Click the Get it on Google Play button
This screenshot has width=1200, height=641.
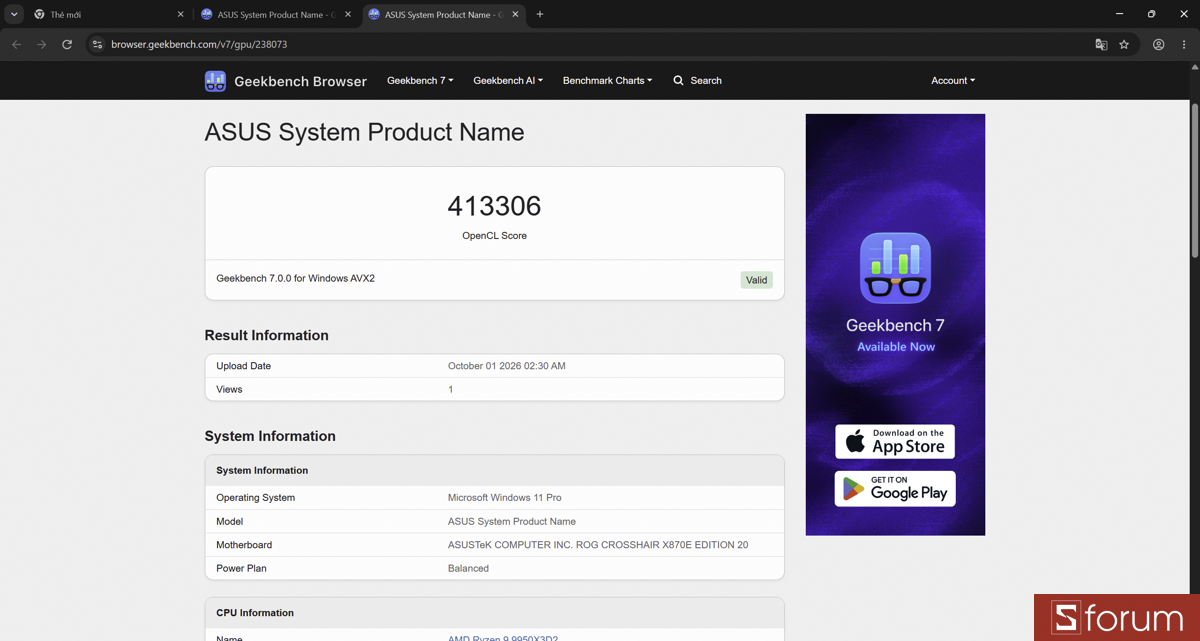[x=895, y=488]
